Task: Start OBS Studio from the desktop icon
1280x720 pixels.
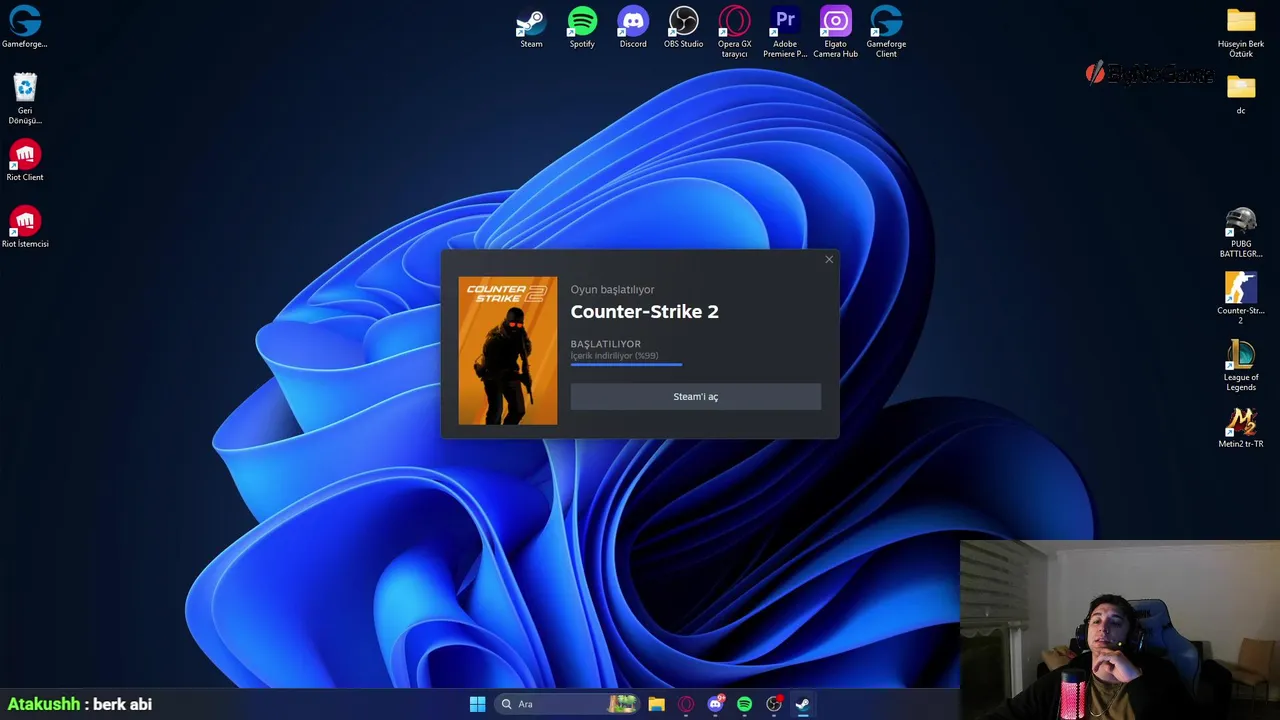Action: [x=684, y=27]
